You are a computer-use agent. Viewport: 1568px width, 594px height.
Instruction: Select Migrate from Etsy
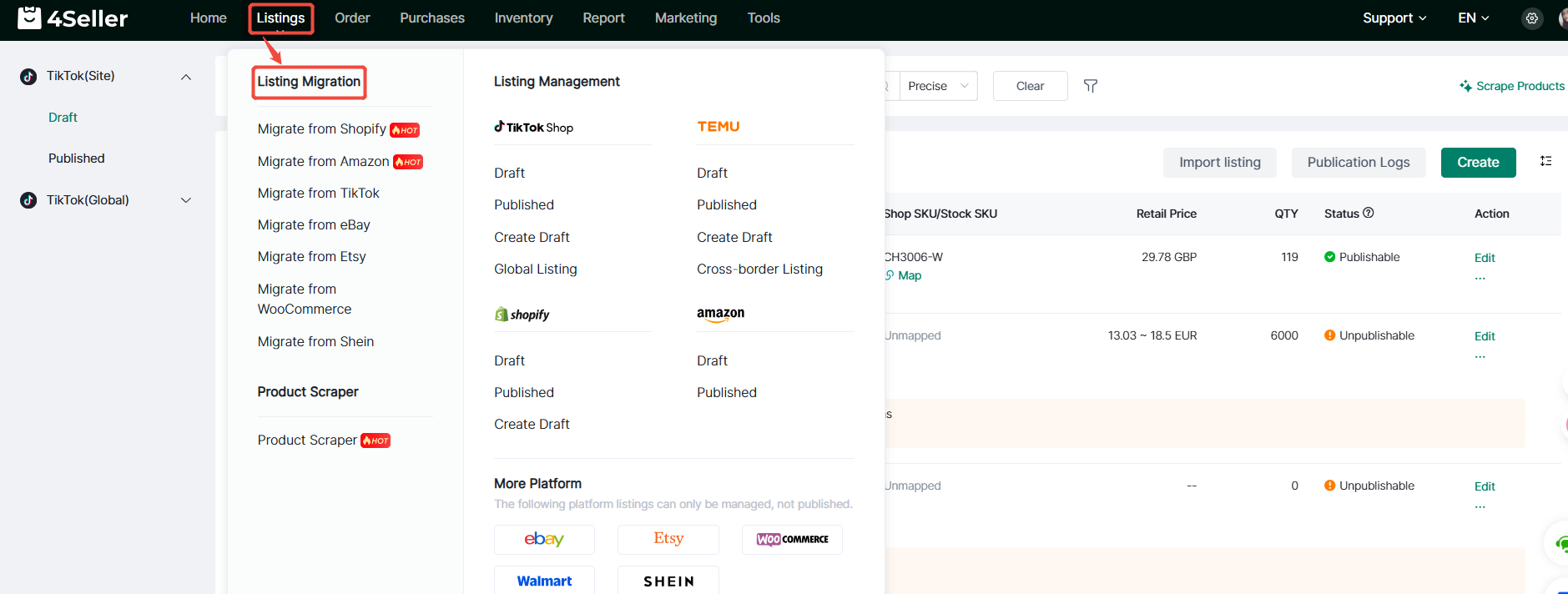(312, 256)
